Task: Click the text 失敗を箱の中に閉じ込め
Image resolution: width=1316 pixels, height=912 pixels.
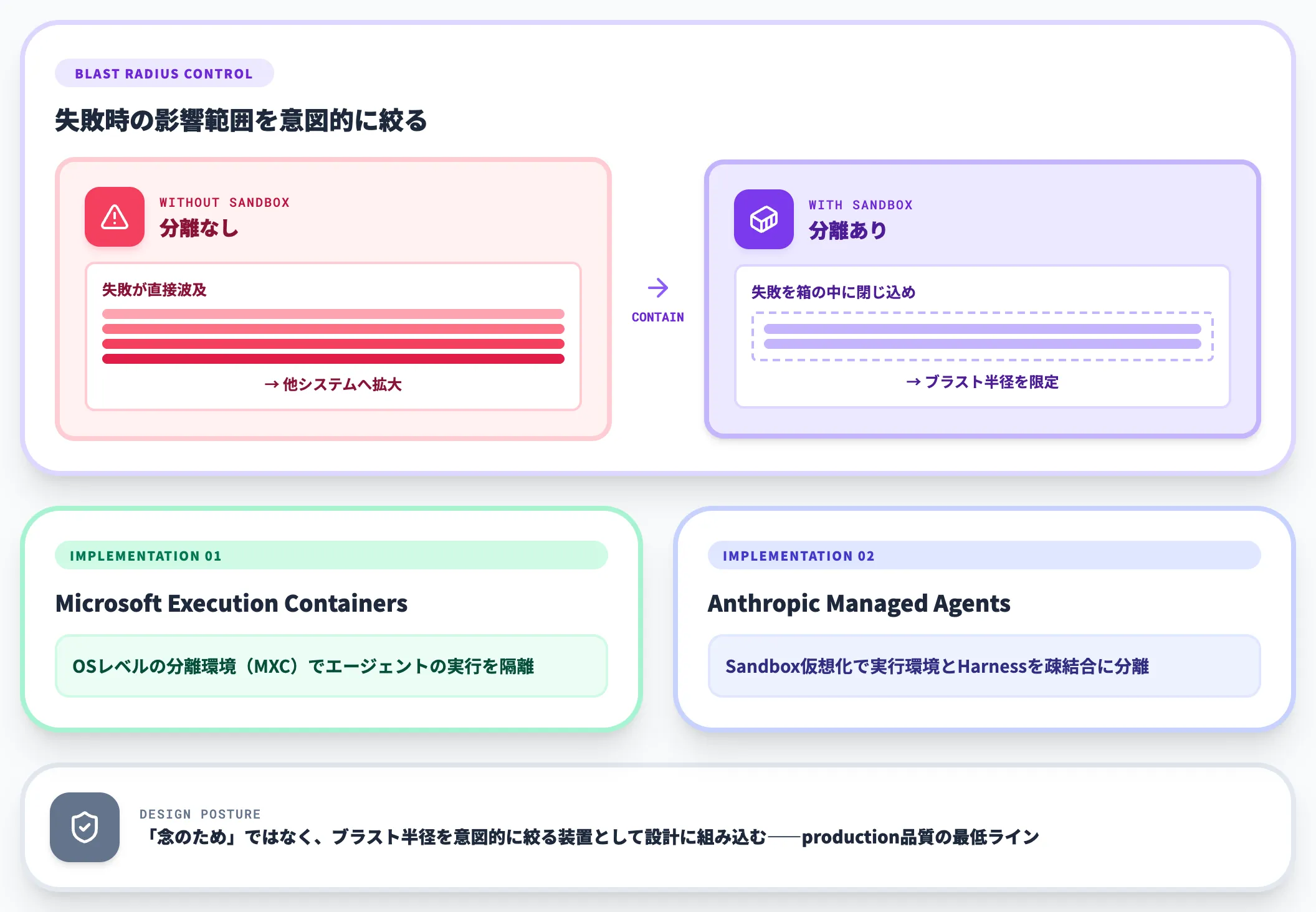Action: click(x=834, y=292)
